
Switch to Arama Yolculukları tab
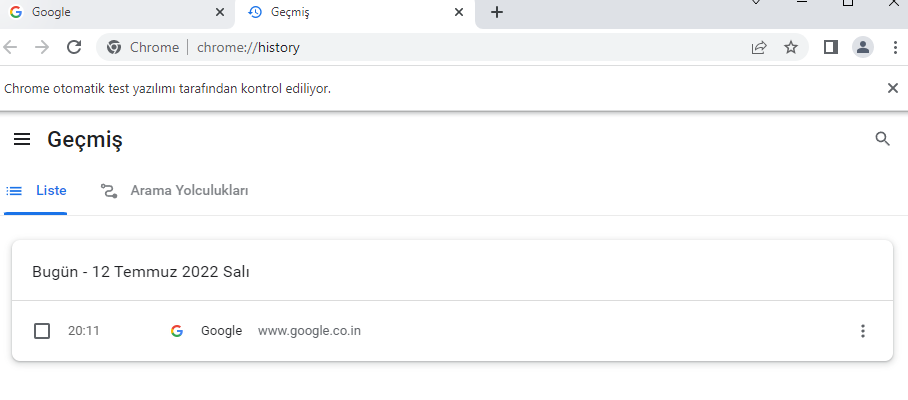pyautogui.click(x=176, y=190)
